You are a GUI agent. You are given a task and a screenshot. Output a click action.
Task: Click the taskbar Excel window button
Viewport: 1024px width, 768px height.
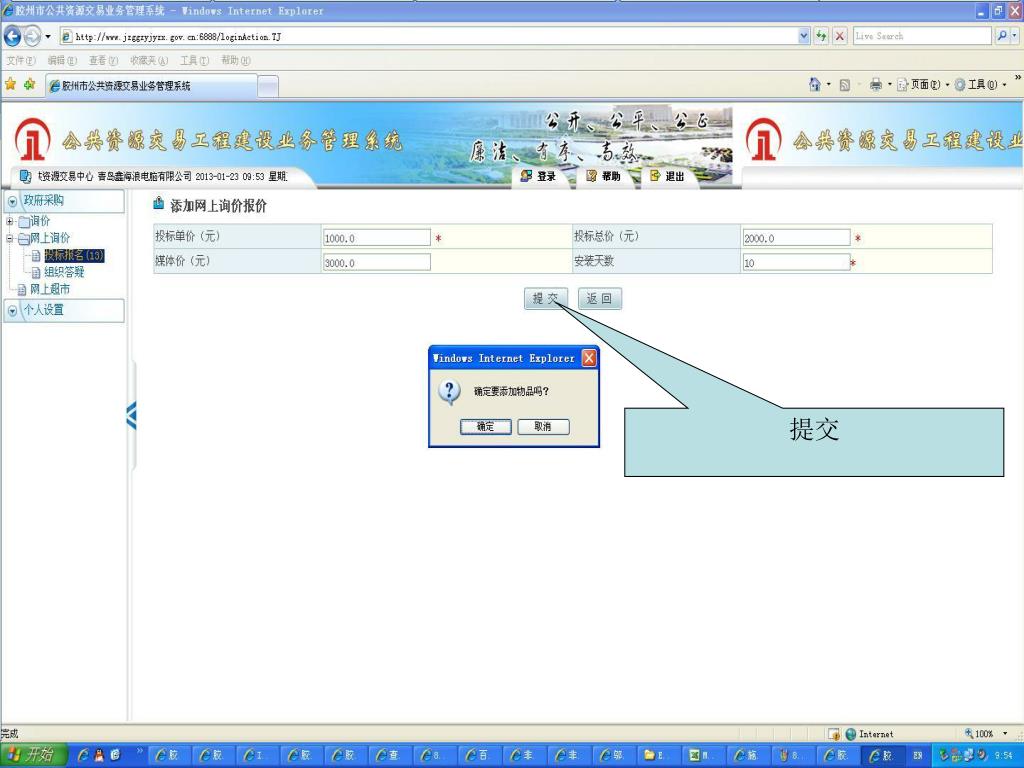pos(703,755)
